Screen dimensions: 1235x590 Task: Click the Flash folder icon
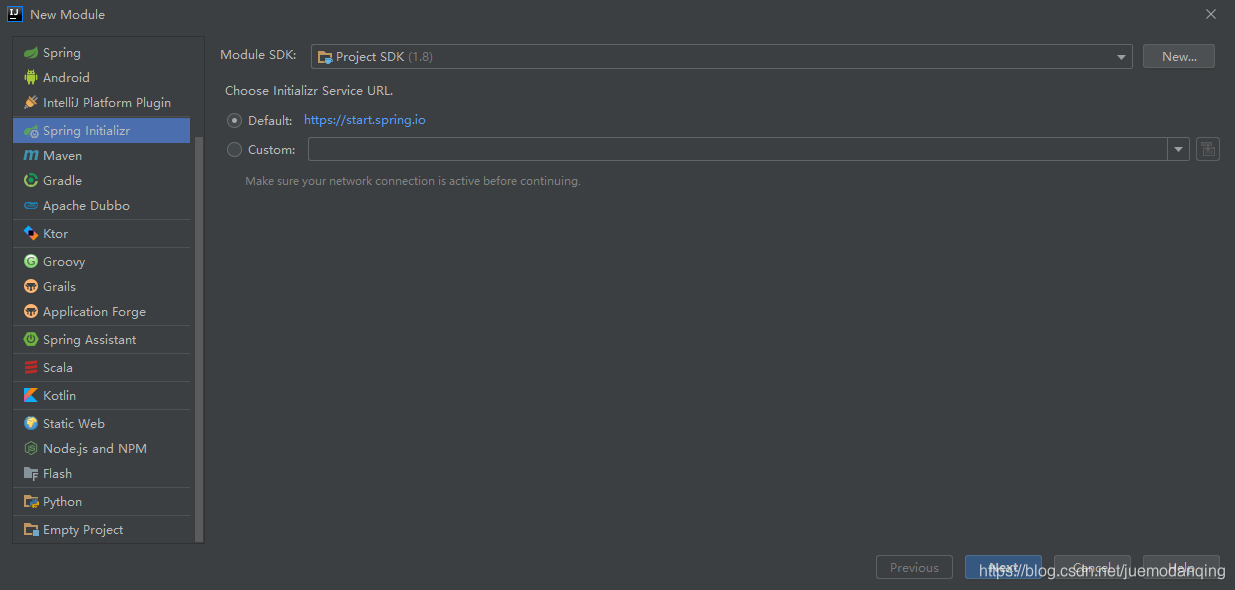tap(31, 474)
